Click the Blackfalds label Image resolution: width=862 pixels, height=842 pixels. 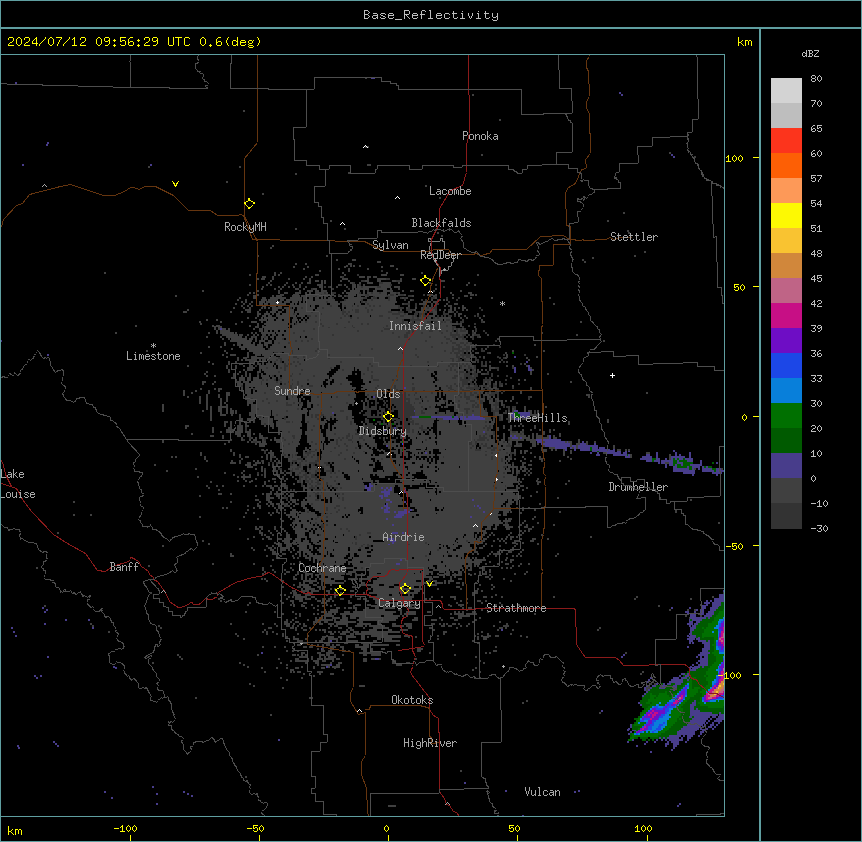click(441, 223)
